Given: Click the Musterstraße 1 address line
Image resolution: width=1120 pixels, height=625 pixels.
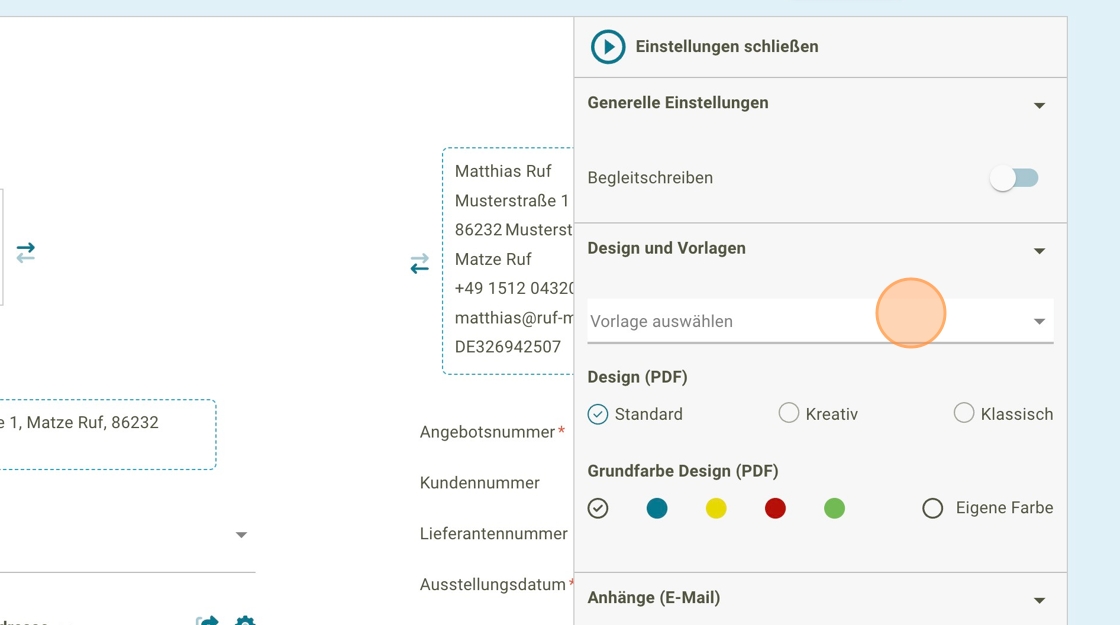Looking at the screenshot, I should 511,201.
